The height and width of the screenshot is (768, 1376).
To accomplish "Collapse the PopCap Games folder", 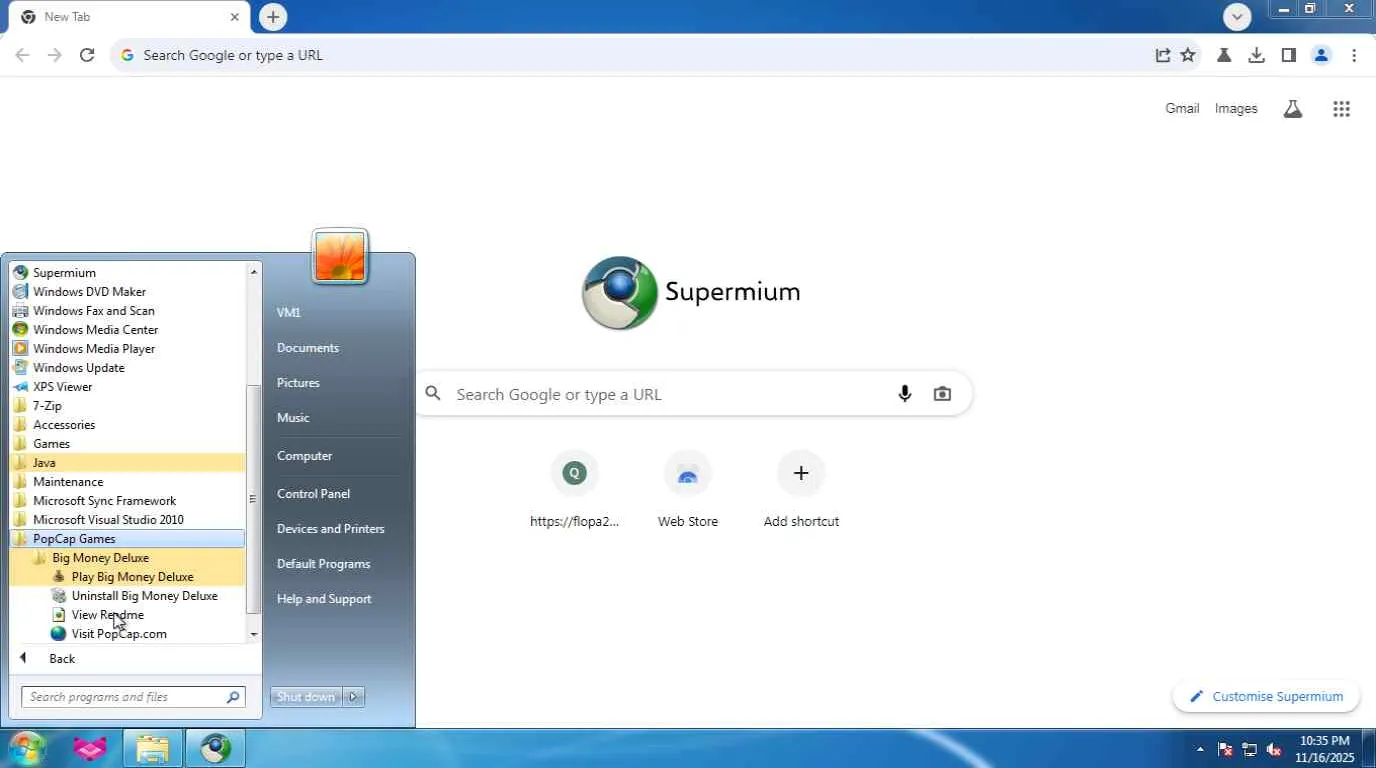I will click(127, 539).
